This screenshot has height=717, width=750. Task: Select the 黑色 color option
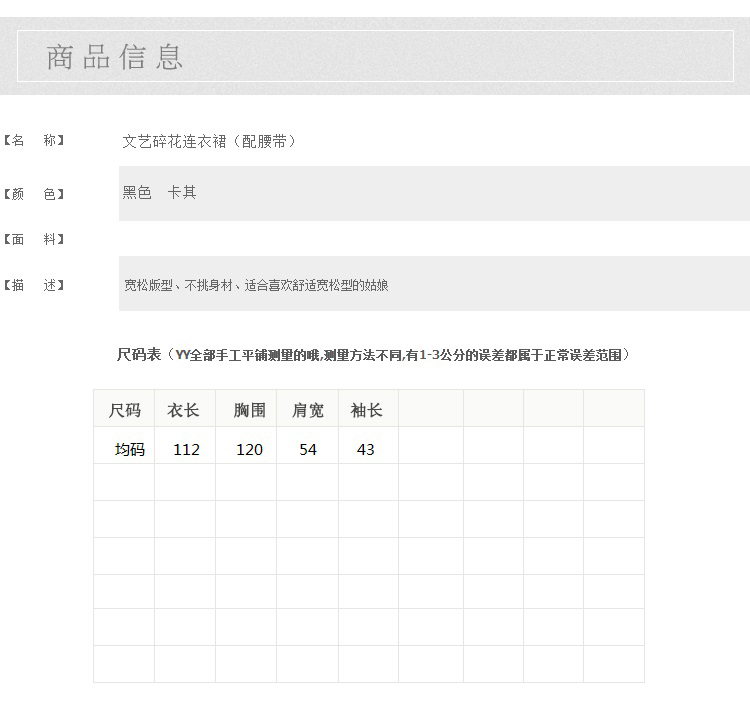tap(137, 193)
